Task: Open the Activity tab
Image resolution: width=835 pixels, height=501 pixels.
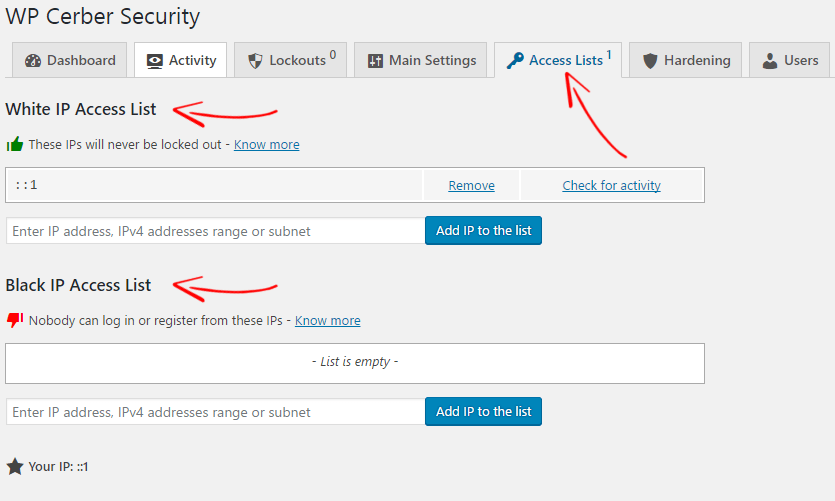Action: click(x=181, y=60)
